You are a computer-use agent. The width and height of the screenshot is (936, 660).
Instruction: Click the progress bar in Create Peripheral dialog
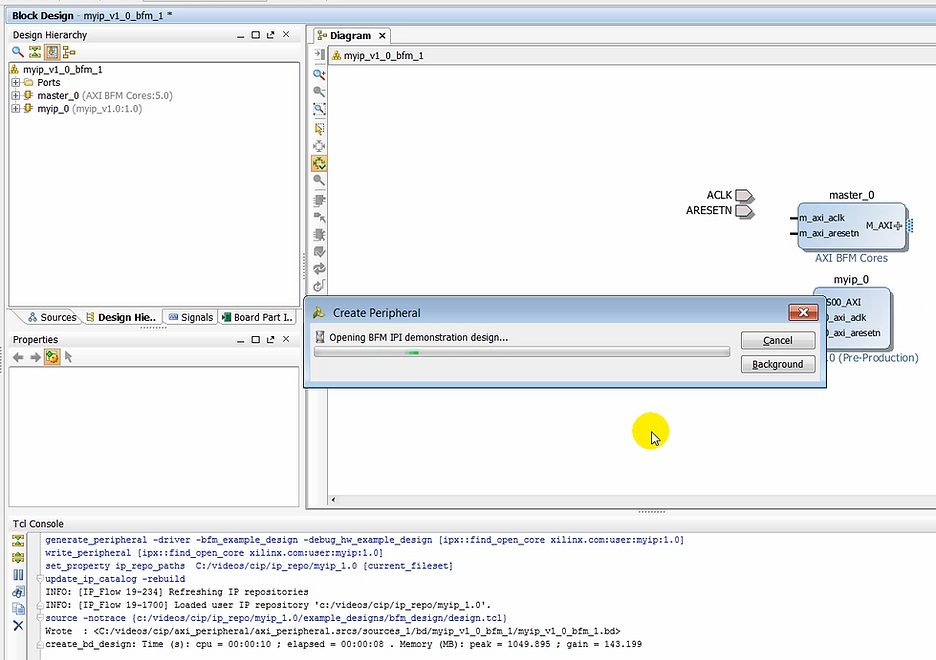(x=521, y=352)
